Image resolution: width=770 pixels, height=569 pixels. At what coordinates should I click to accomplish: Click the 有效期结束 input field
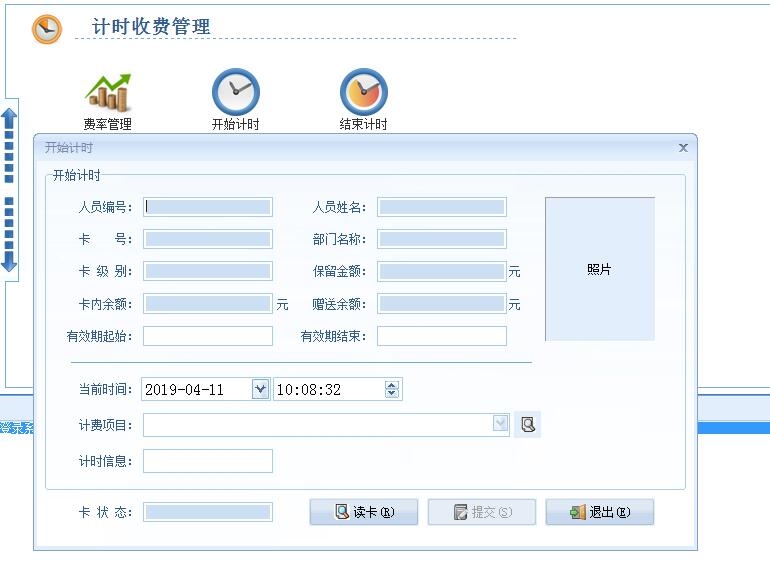tap(442, 336)
